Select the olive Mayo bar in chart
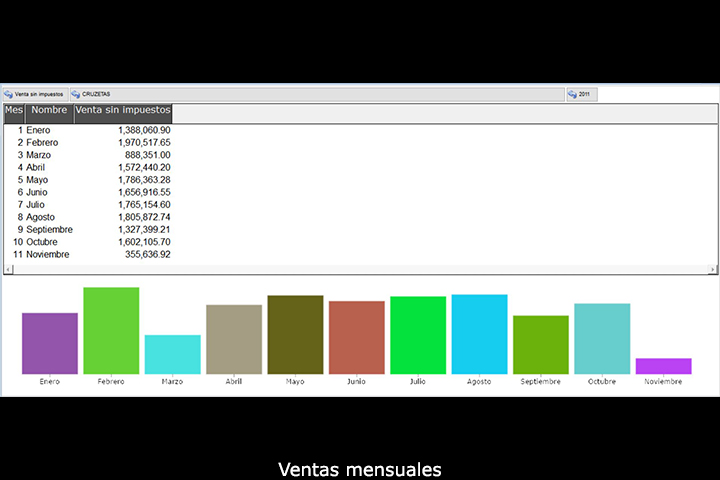Image resolution: width=720 pixels, height=480 pixels. coord(295,334)
